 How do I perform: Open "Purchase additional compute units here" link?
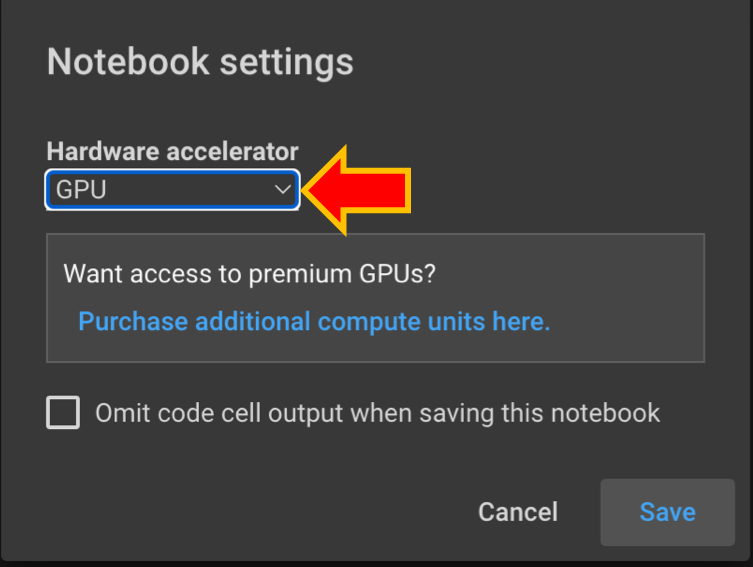(314, 321)
